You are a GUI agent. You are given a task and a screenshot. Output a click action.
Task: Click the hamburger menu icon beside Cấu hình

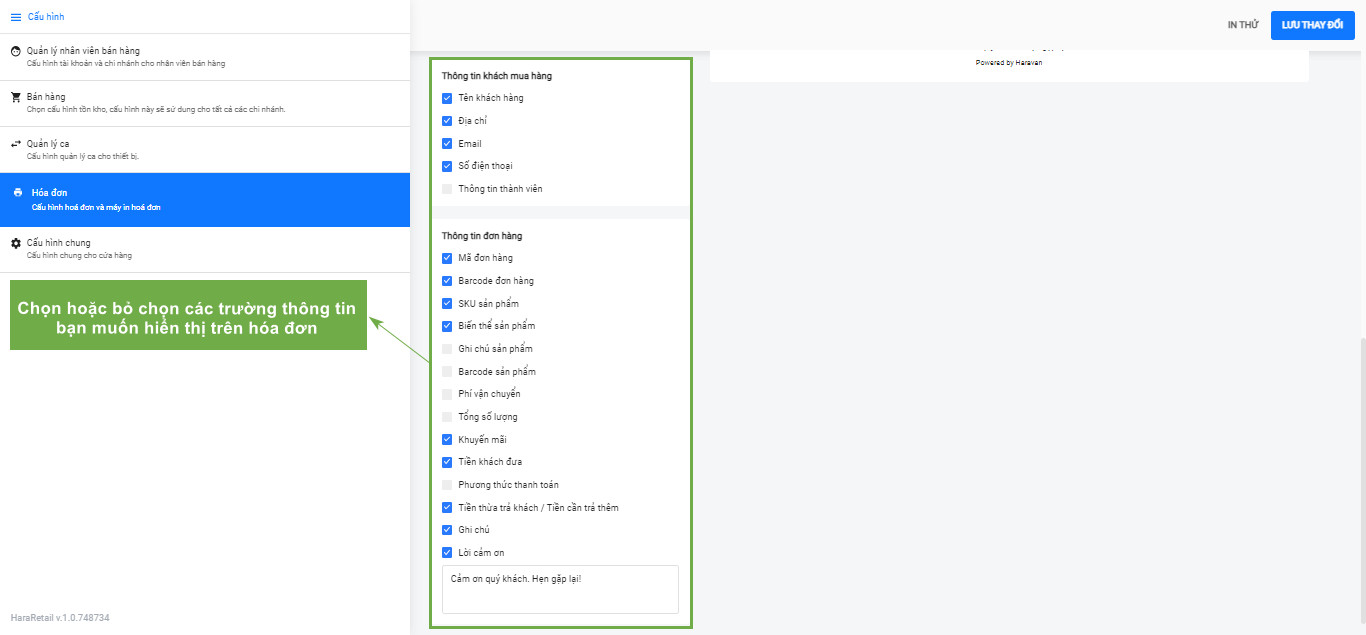[x=16, y=17]
